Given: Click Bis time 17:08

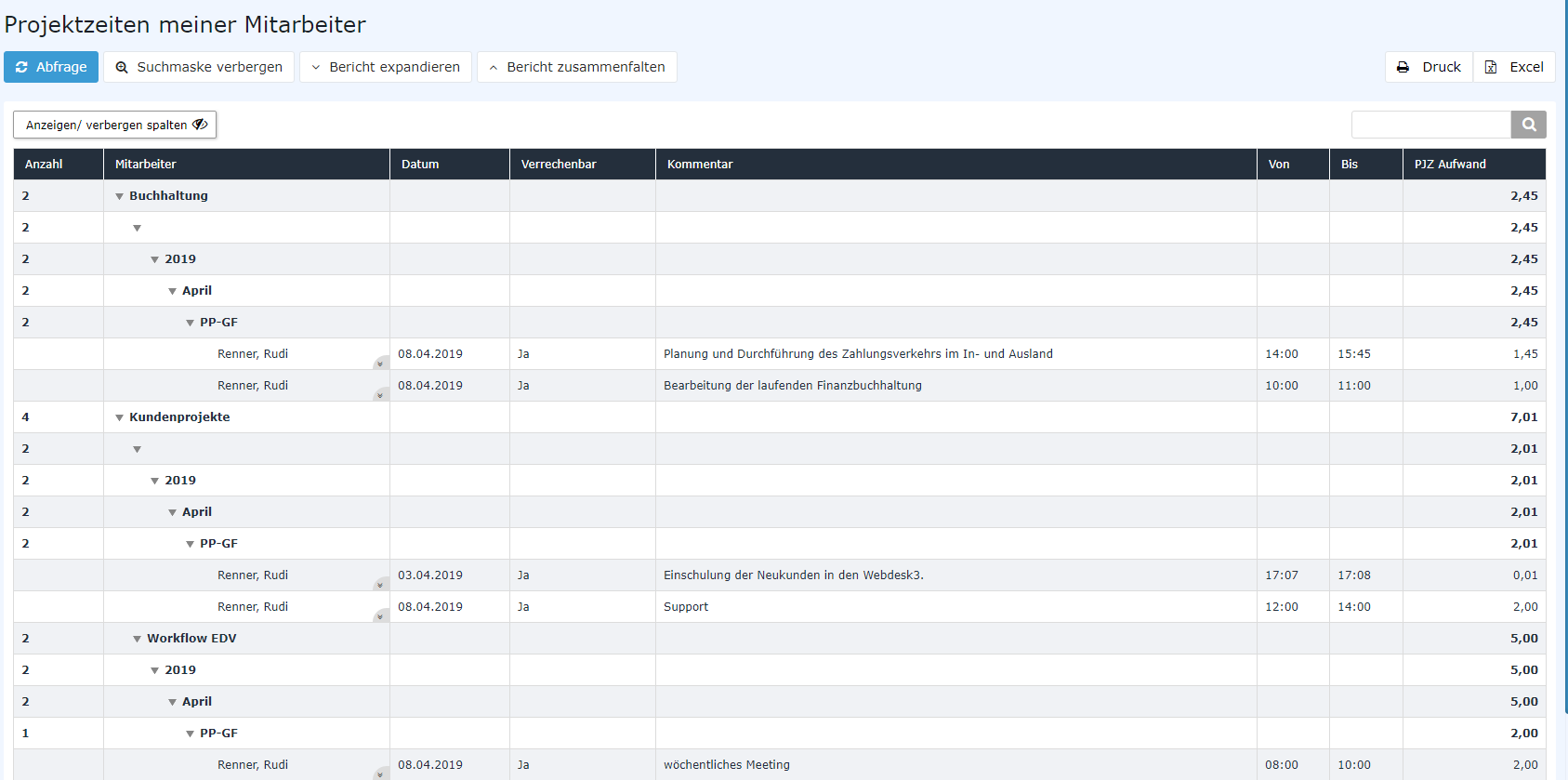Looking at the screenshot, I should pos(1354,575).
